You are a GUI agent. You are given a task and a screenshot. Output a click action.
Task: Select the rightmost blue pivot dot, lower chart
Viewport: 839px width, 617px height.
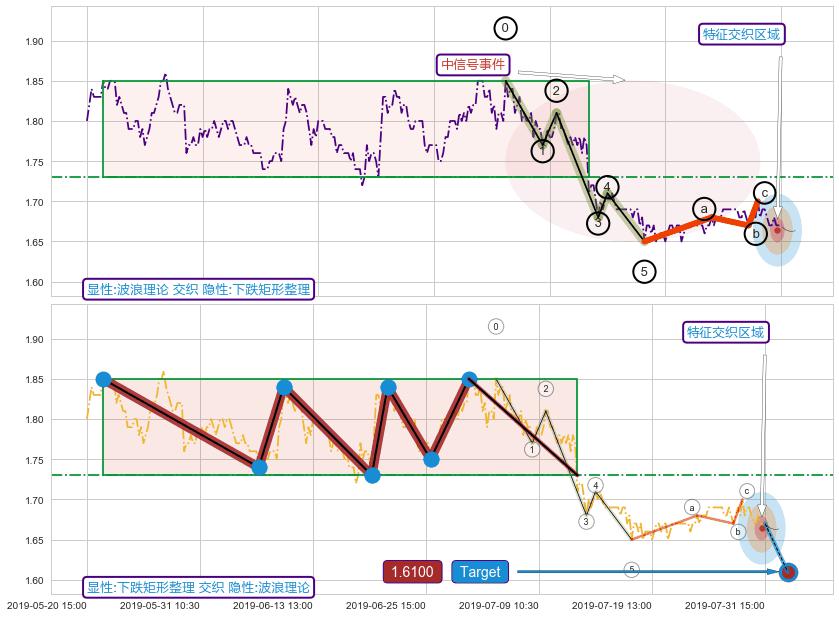469,379
